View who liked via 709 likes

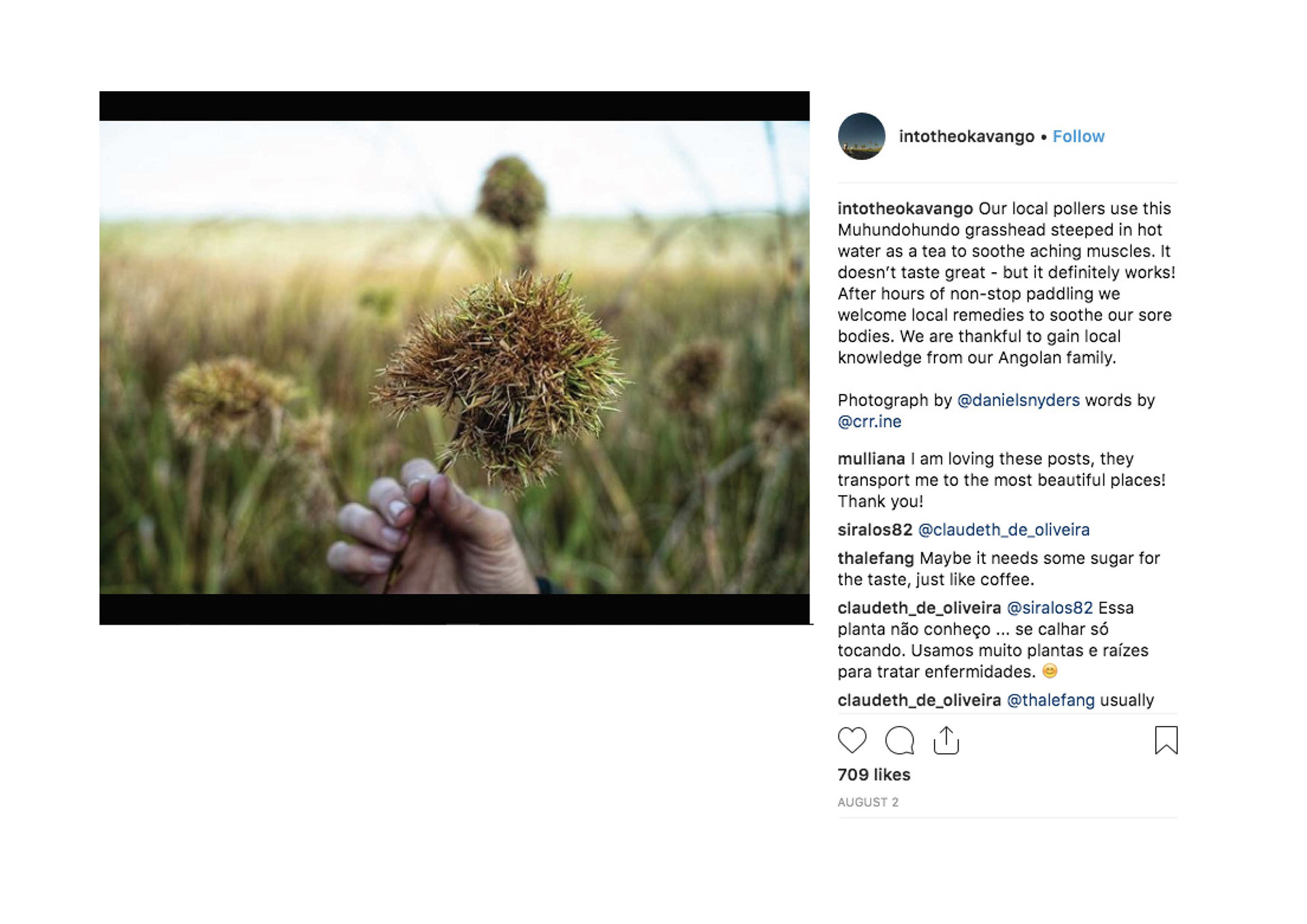873,775
